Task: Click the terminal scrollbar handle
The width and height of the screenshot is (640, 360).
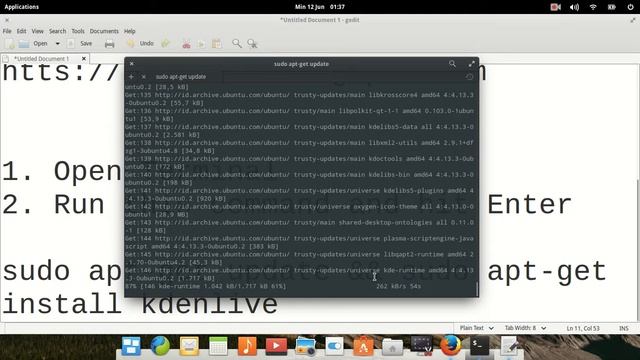Action: (x=476, y=289)
